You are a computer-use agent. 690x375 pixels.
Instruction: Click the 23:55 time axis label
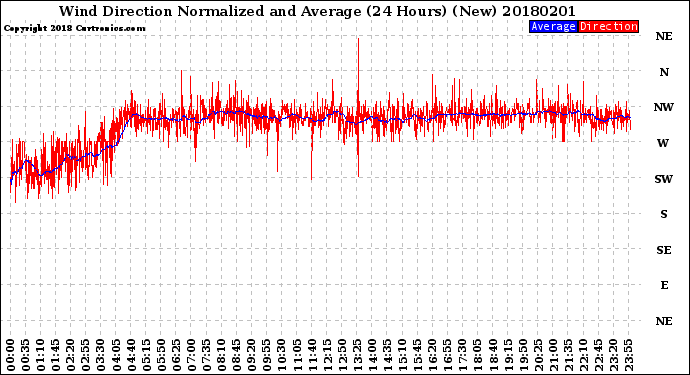[x=628, y=355]
